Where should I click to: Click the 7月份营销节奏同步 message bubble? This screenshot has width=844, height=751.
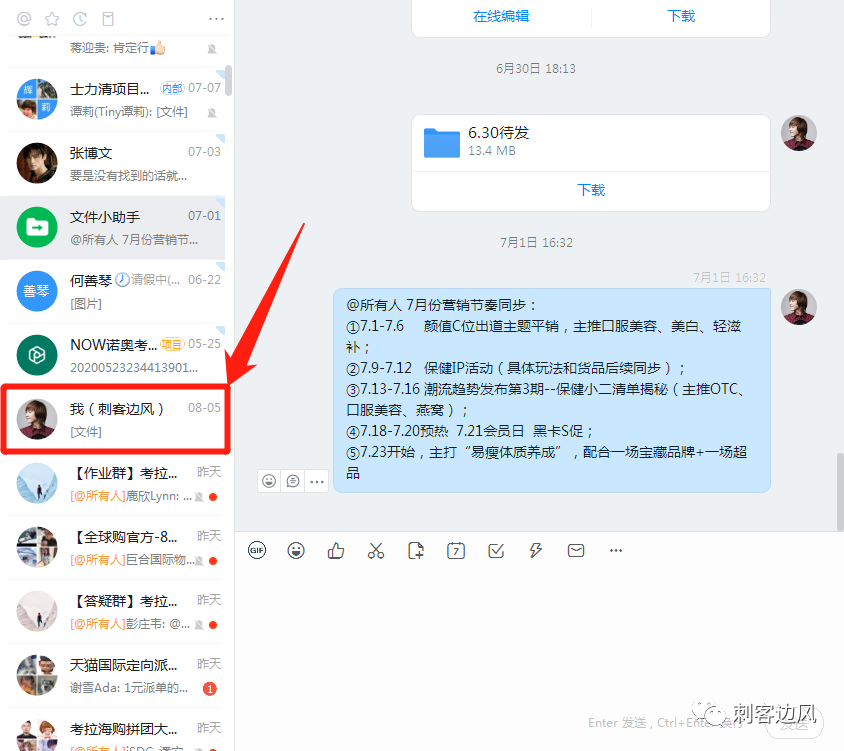(552, 390)
